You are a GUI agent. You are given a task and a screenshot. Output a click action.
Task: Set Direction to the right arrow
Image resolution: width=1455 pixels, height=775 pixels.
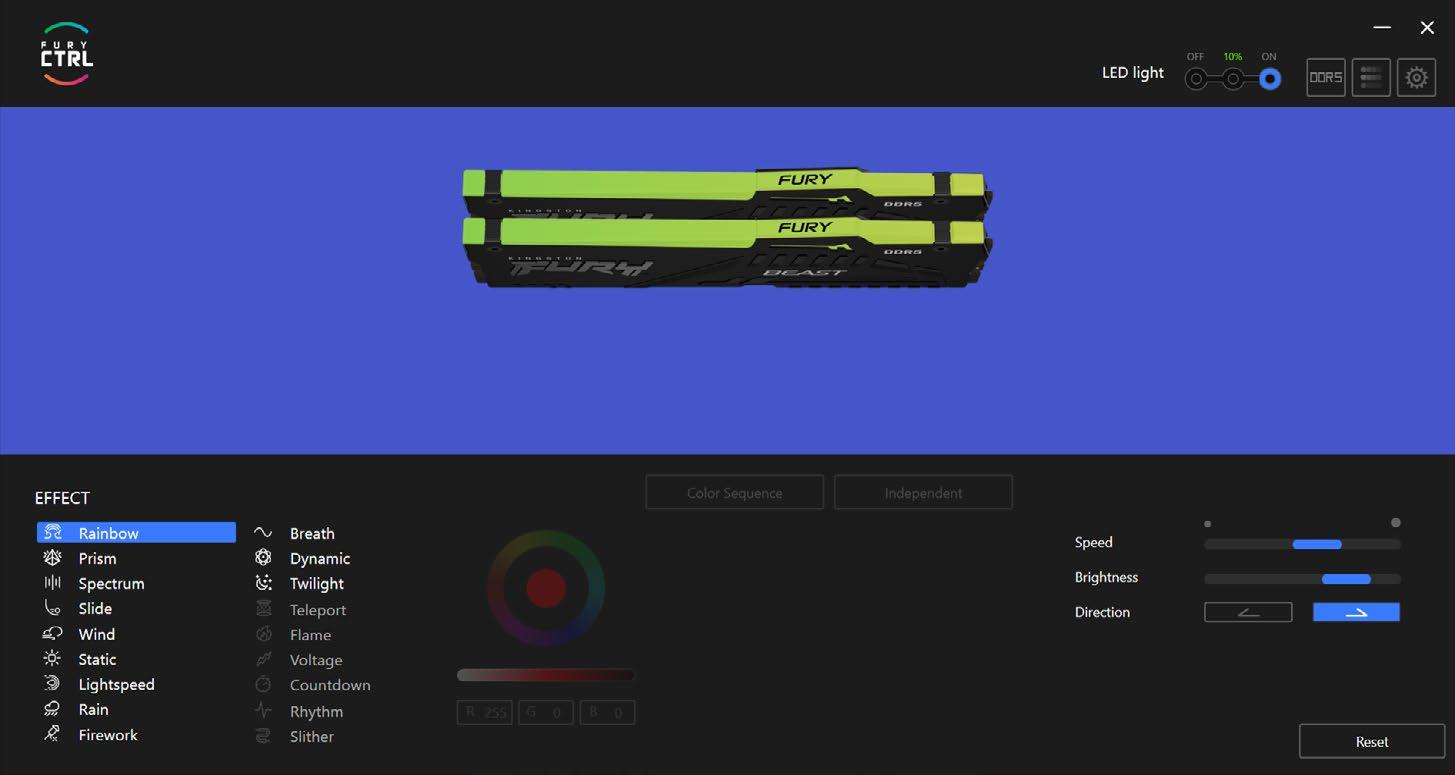pos(1356,612)
